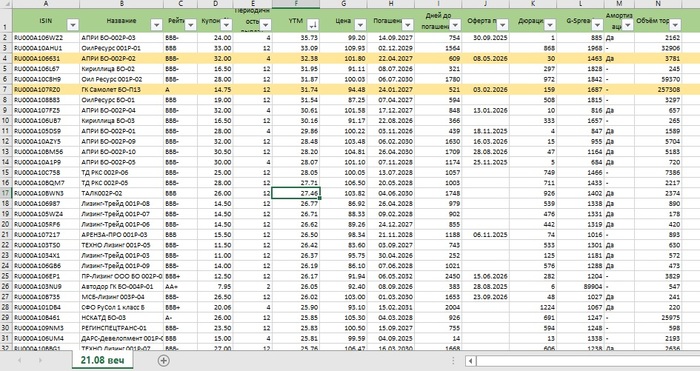
Task: Click the next sheet navigation arrow
Action: point(41,360)
